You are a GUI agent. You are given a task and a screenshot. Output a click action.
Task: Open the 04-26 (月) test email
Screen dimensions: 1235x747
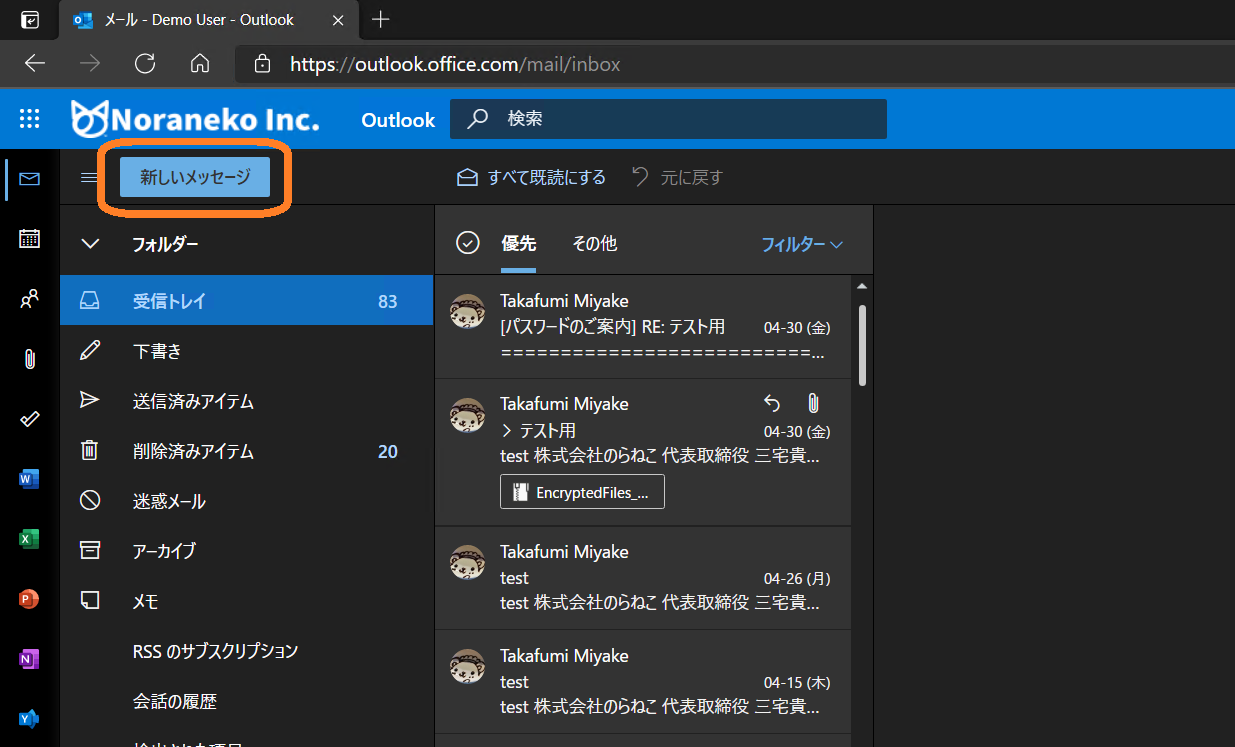(643, 578)
